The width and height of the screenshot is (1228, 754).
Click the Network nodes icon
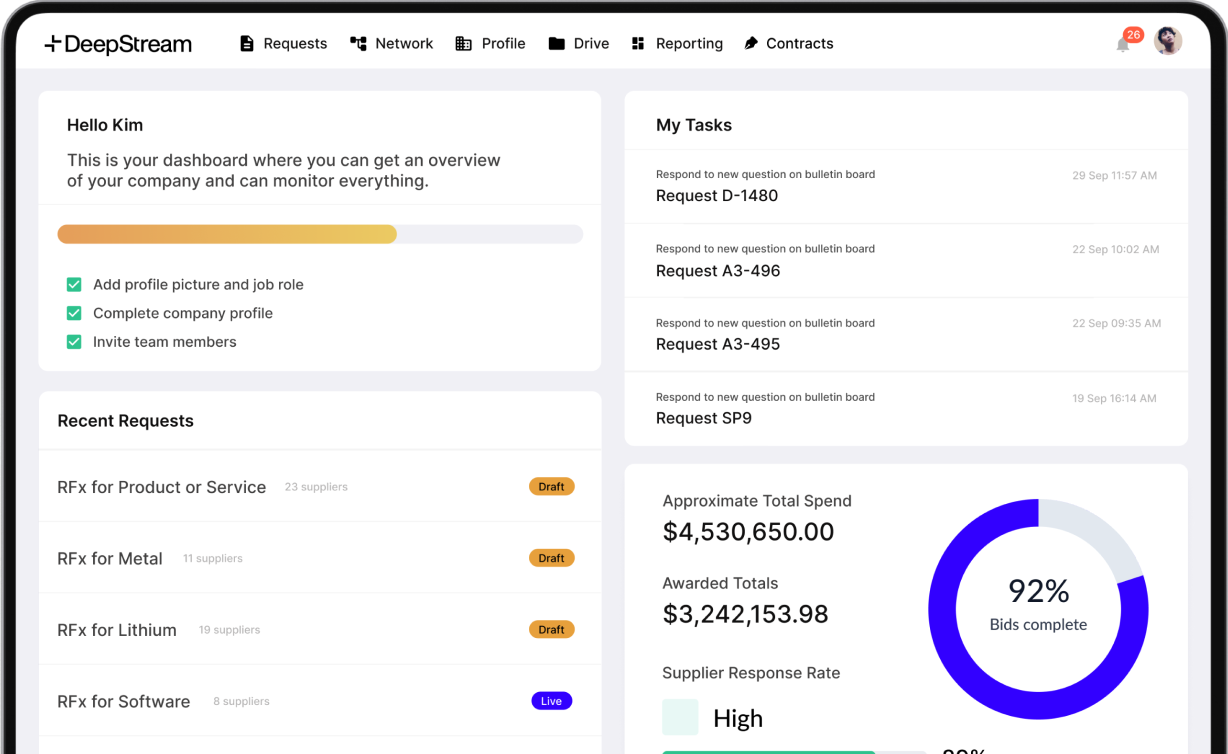click(358, 44)
